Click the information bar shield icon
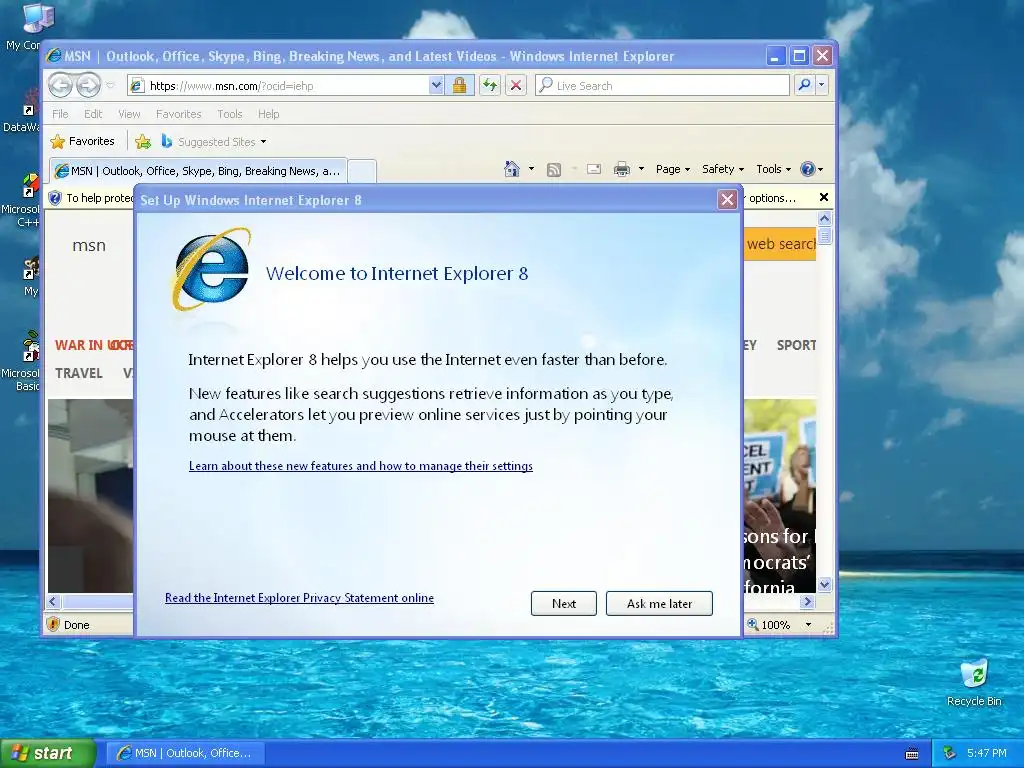Viewport: 1024px width, 768px height. click(55, 198)
